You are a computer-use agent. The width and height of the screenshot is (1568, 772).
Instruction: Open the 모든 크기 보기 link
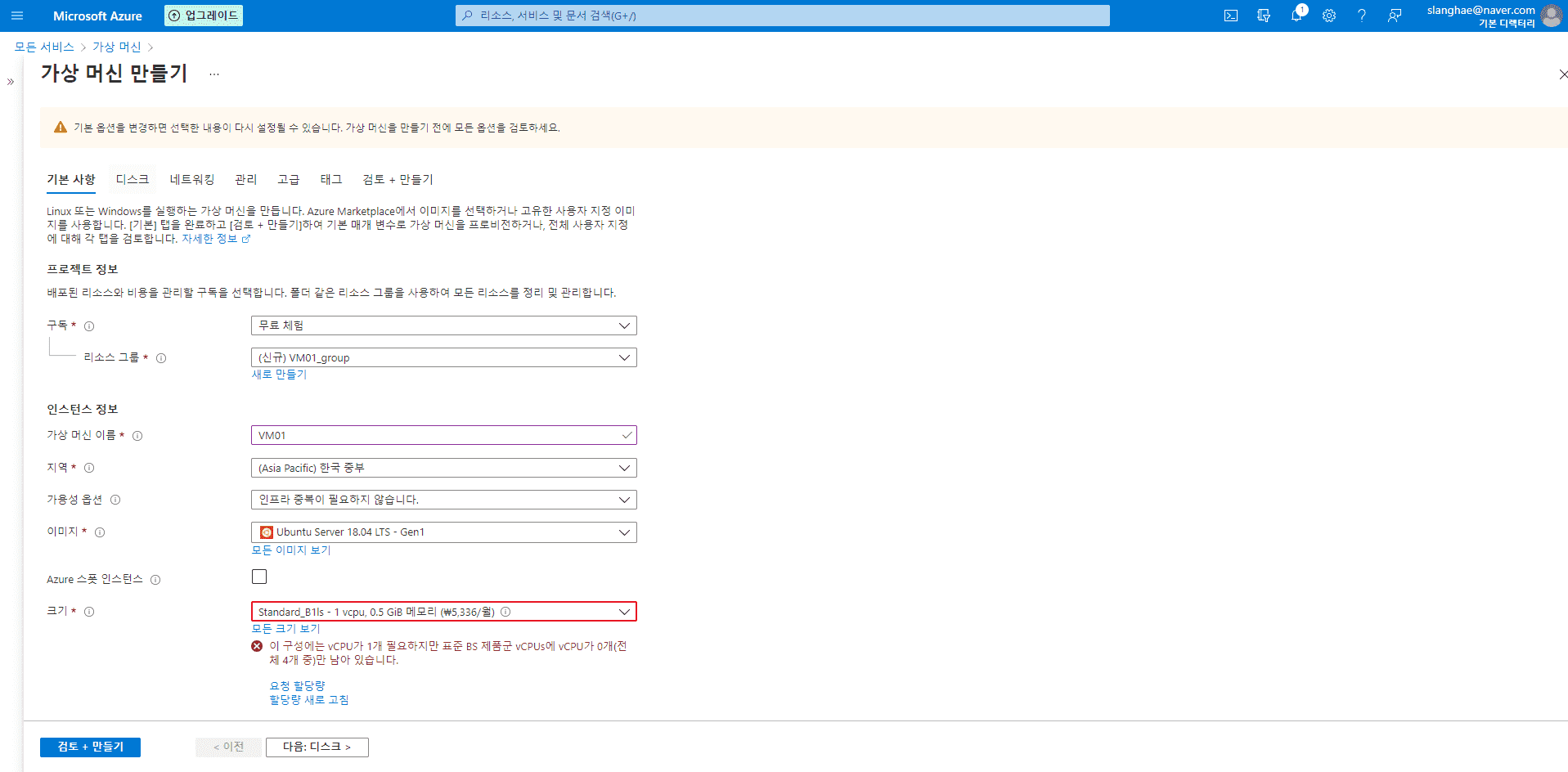285,629
